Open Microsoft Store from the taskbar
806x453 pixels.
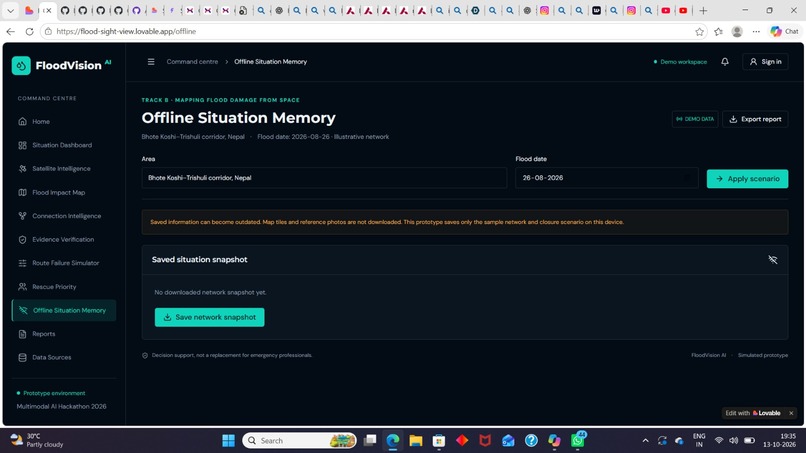438,441
